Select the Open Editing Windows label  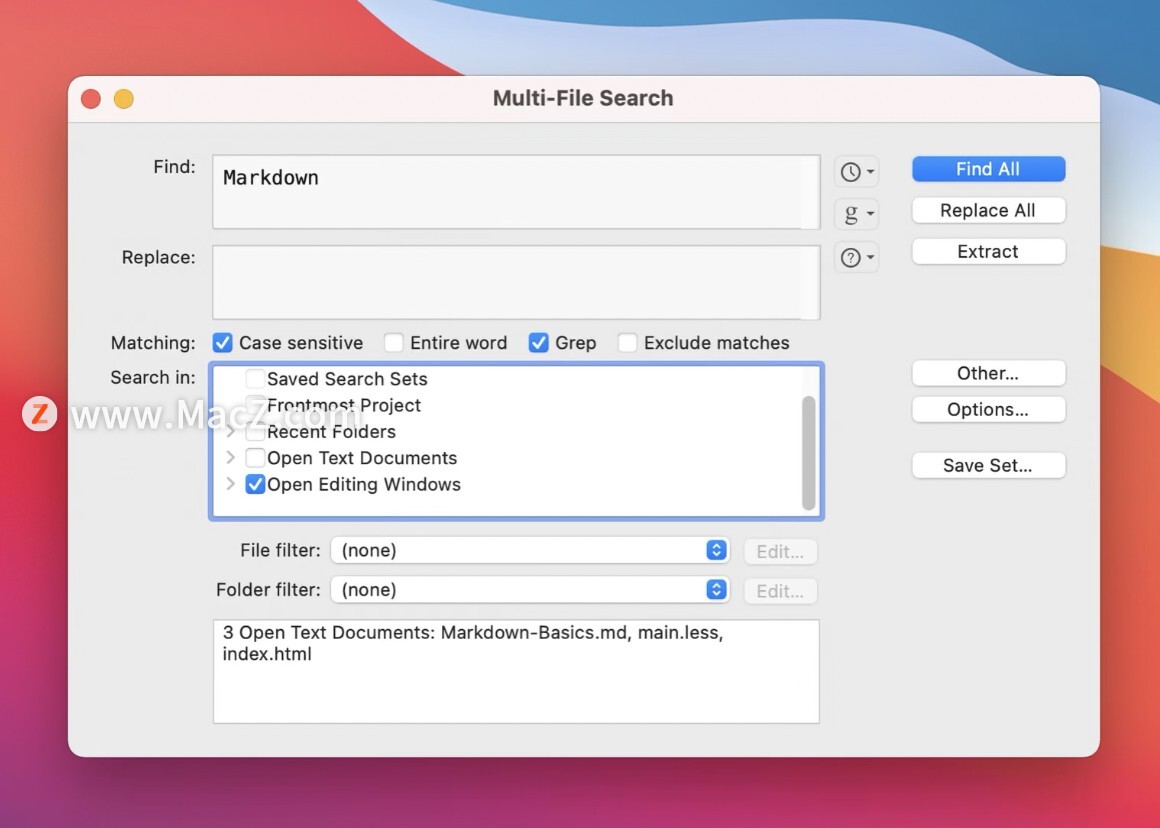pos(364,485)
